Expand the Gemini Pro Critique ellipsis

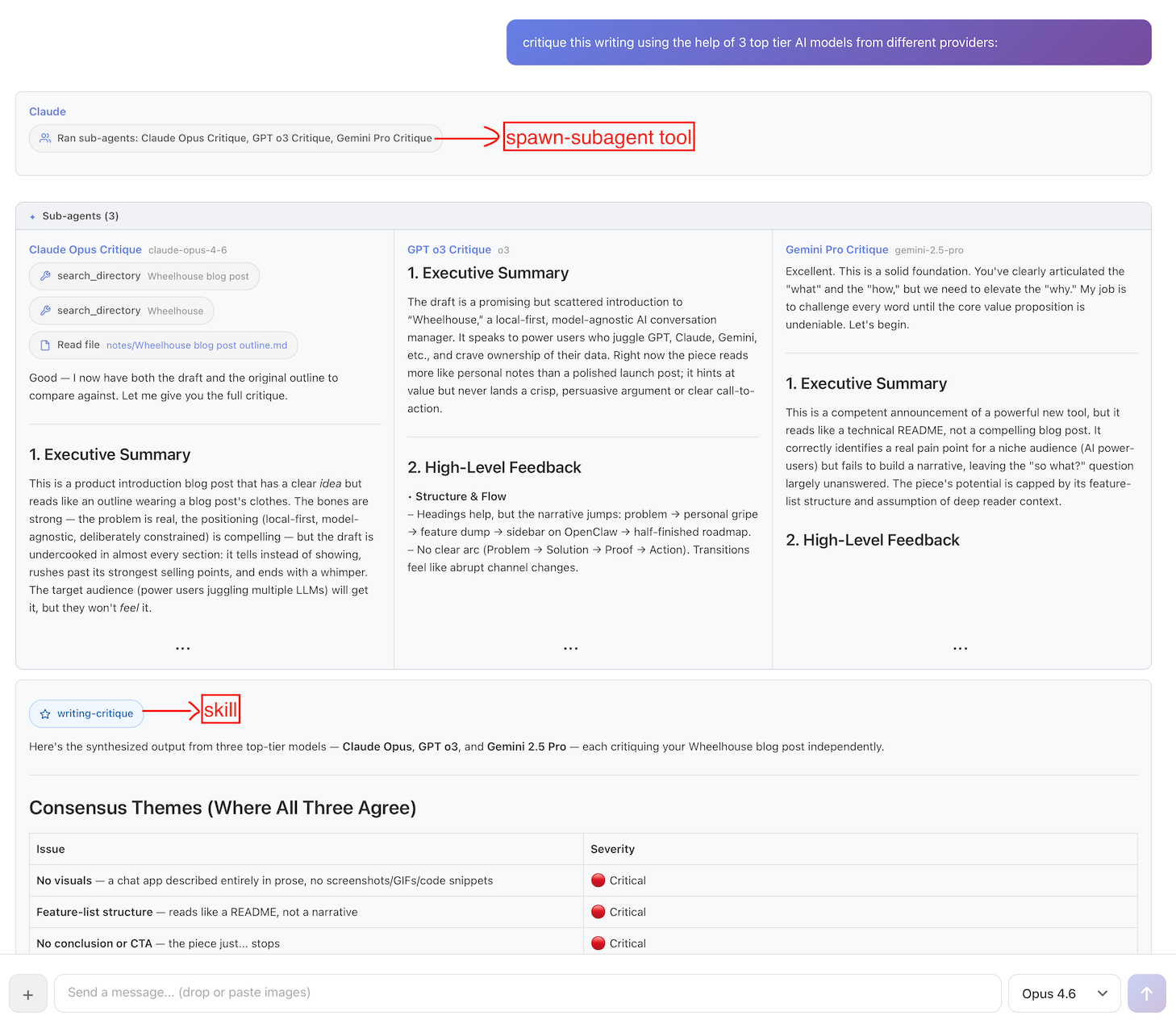tap(960, 648)
